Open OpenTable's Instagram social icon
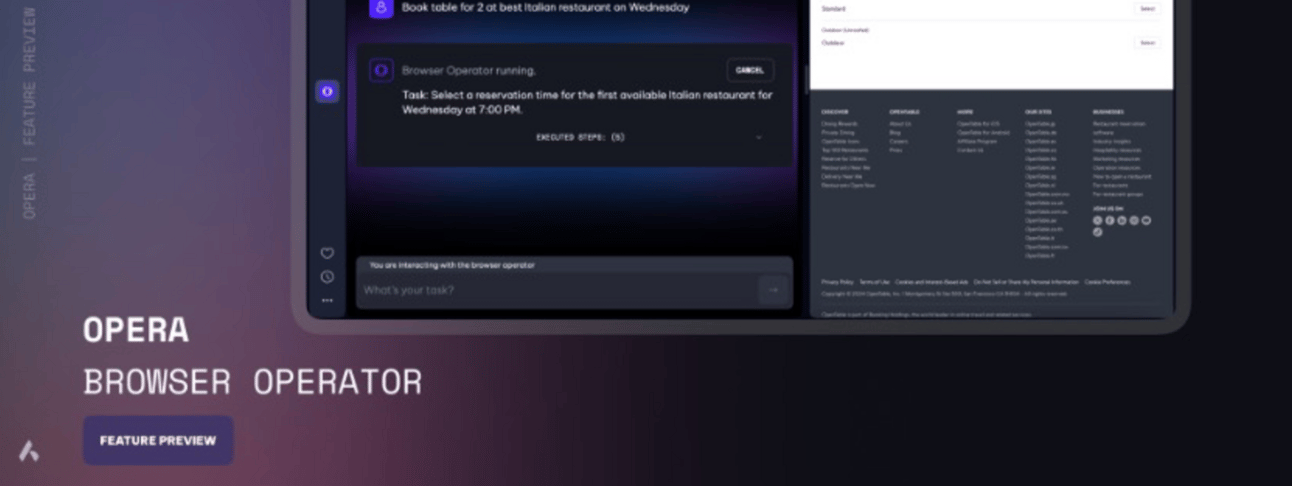Image resolution: width=1292 pixels, height=486 pixels. [x=1134, y=220]
